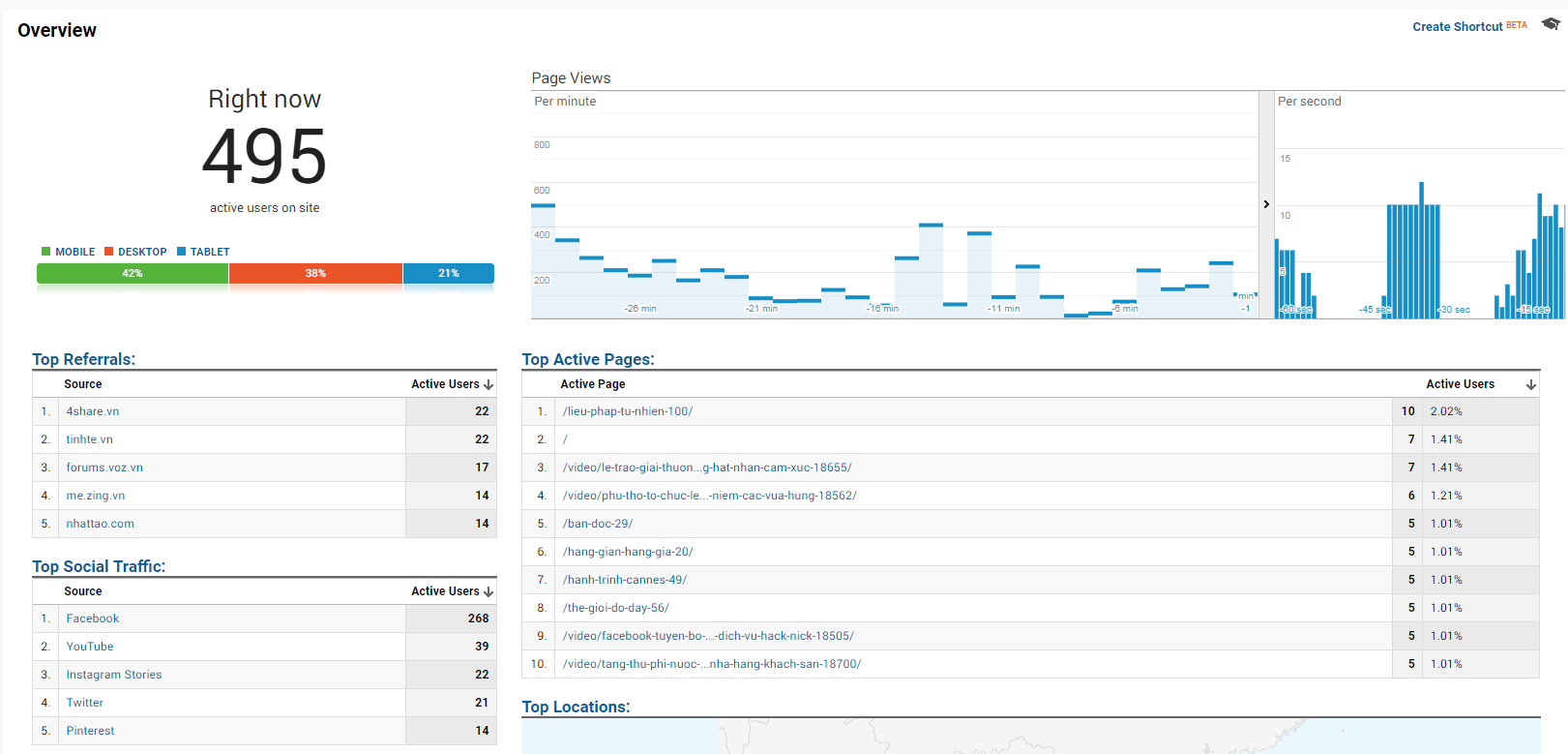Collapse the per-minute chart with the arrow
This screenshot has height=754, width=1568.
[x=1266, y=204]
